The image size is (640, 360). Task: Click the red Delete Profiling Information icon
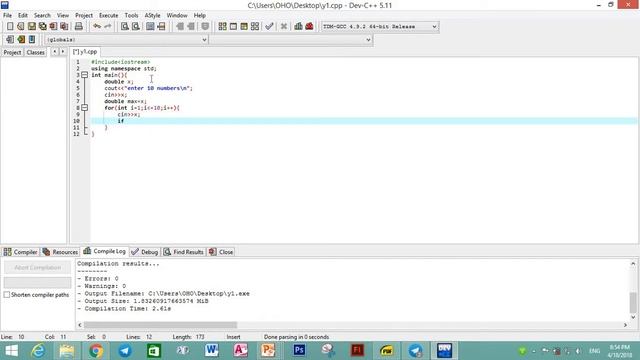(x=309, y=27)
